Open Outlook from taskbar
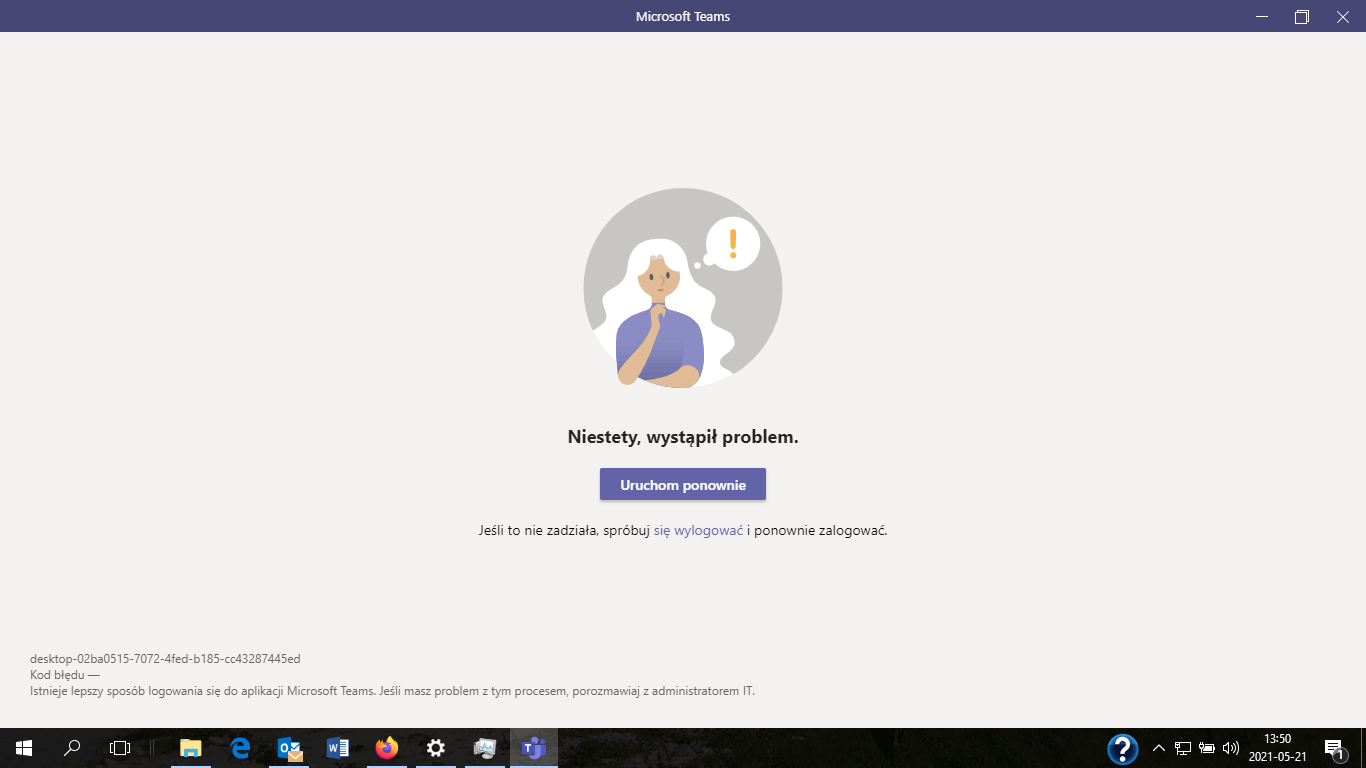 pos(290,748)
